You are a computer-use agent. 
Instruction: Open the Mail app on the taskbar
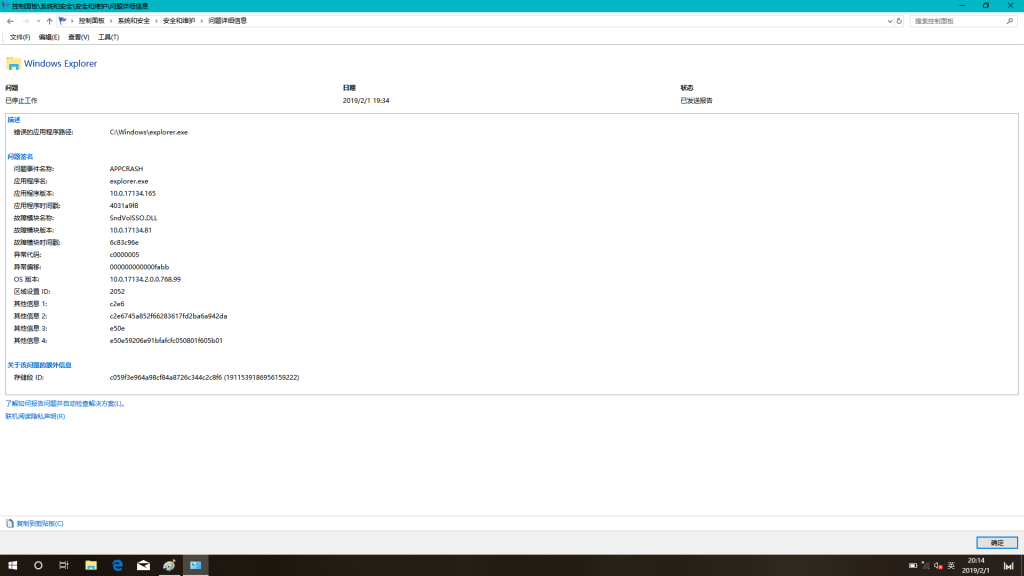click(x=143, y=565)
